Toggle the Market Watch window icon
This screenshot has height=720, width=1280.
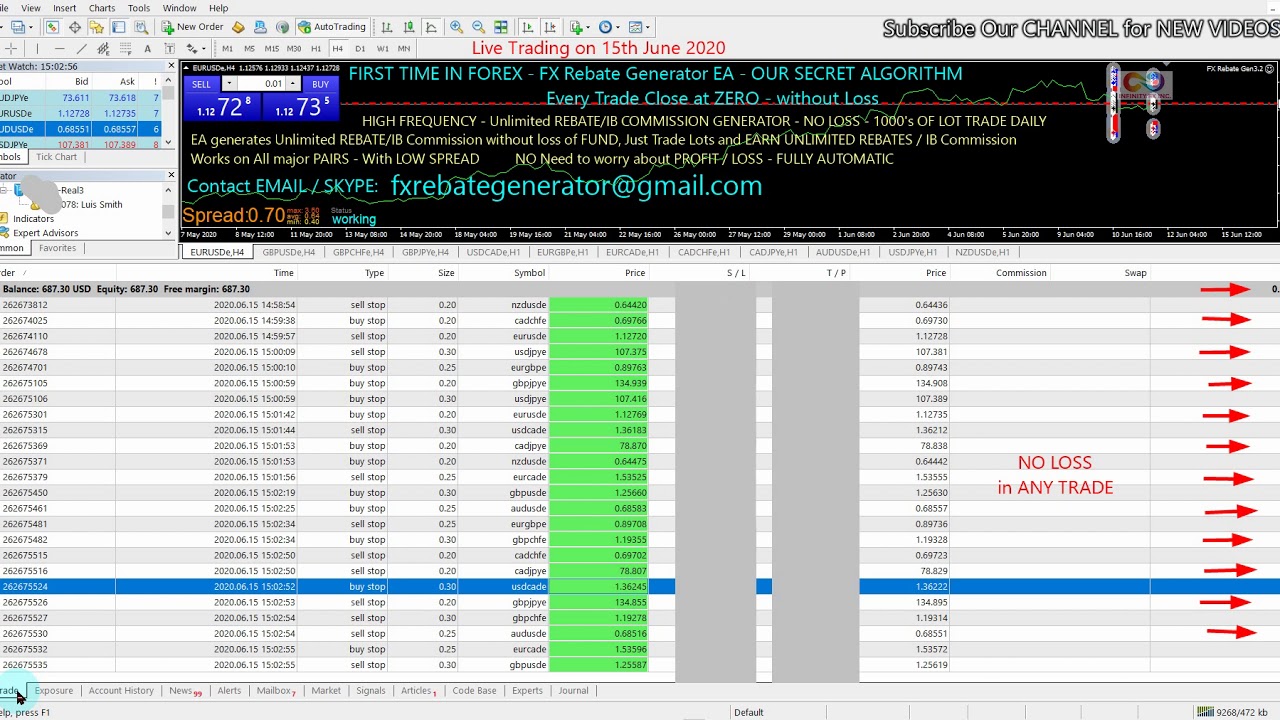click(52, 27)
